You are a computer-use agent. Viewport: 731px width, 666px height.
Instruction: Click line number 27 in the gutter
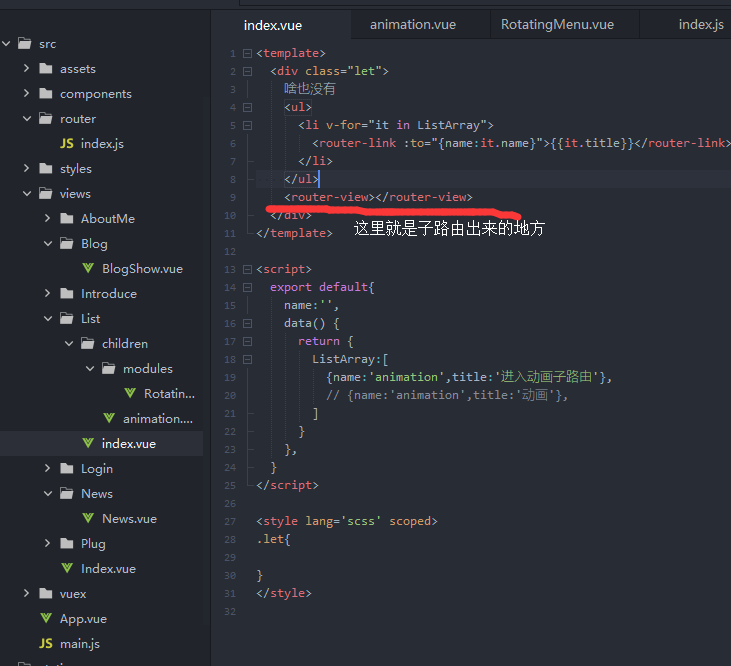pyautogui.click(x=230, y=522)
